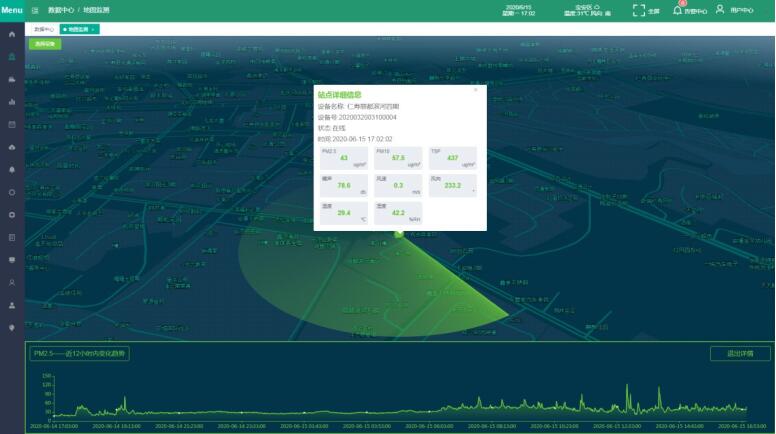776x434 pixels.
Task: Click the document icon in sidebar
Action: [x=12, y=237]
